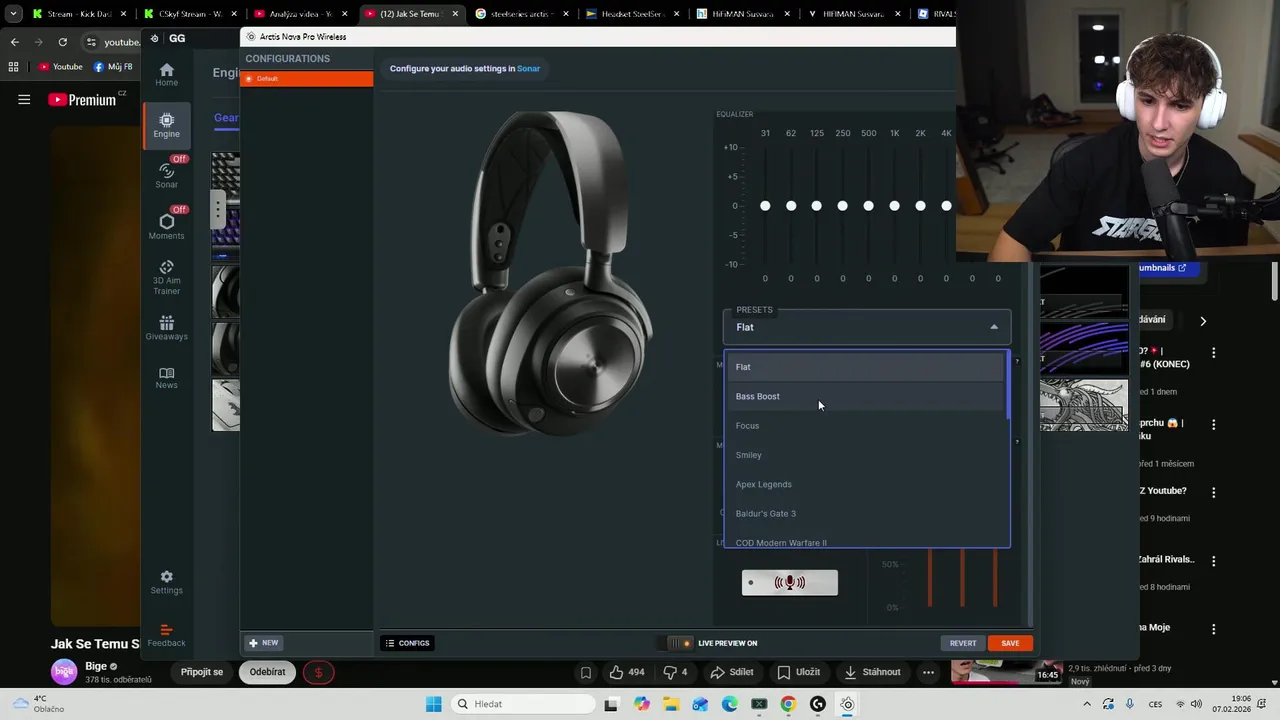Switch to 'Analýza videa' browser tab

298,14
